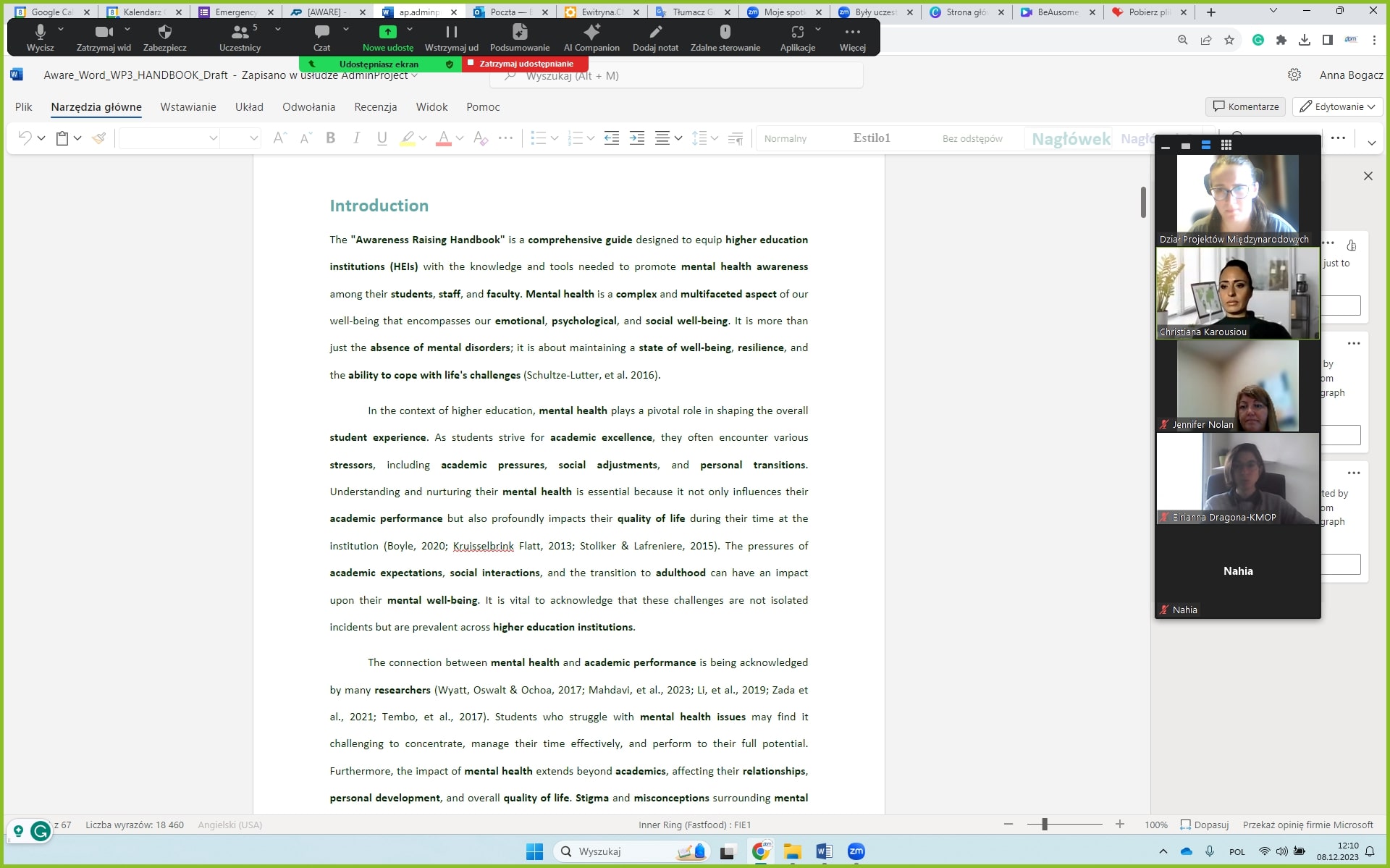Click the Italic formatting icon
Screen dimensions: 1390x868
(356, 138)
